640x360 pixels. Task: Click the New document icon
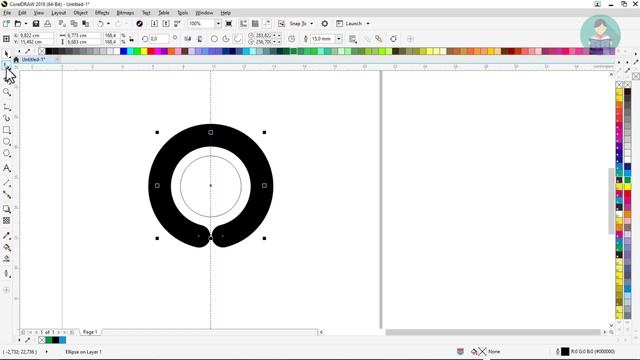(6, 24)
